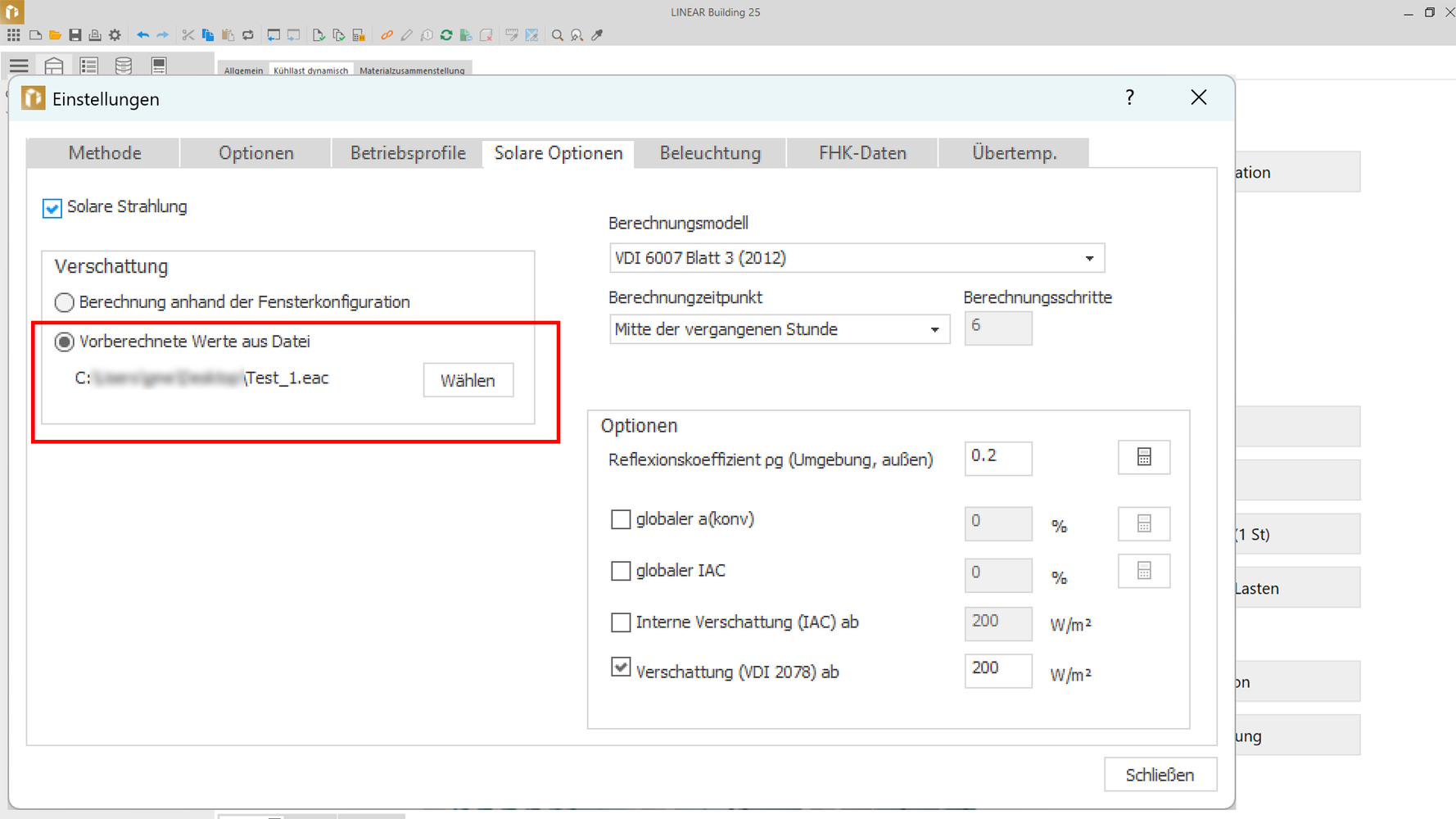The height and width of the screenshot is (819, 1456).
Task: Click the Save disk icon in toolbar
Action: point(75,35)
